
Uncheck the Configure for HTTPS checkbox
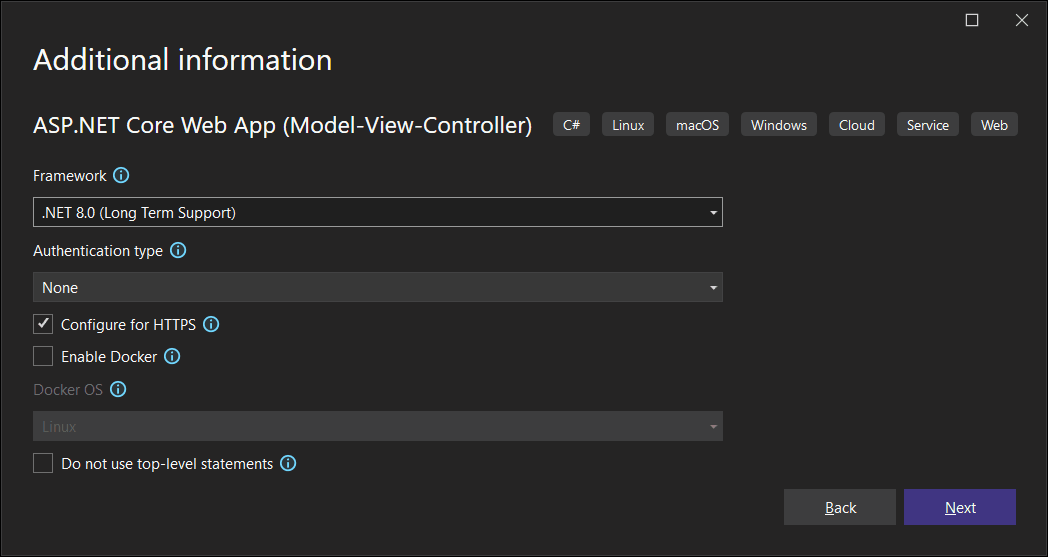tap(43, 324)
